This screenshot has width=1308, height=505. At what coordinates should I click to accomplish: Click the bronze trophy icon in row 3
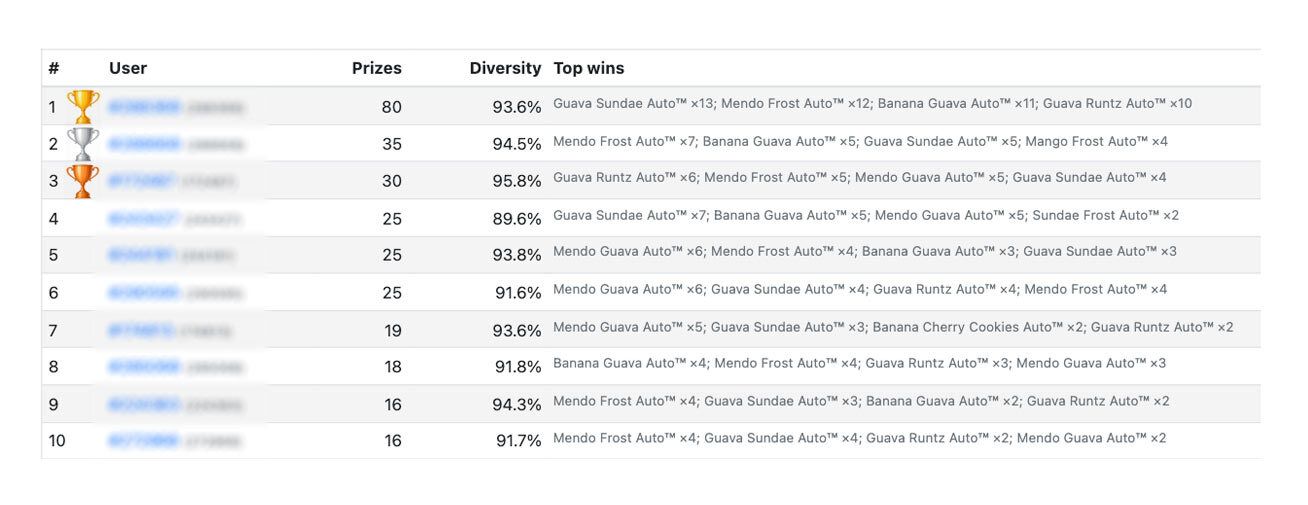83,181
